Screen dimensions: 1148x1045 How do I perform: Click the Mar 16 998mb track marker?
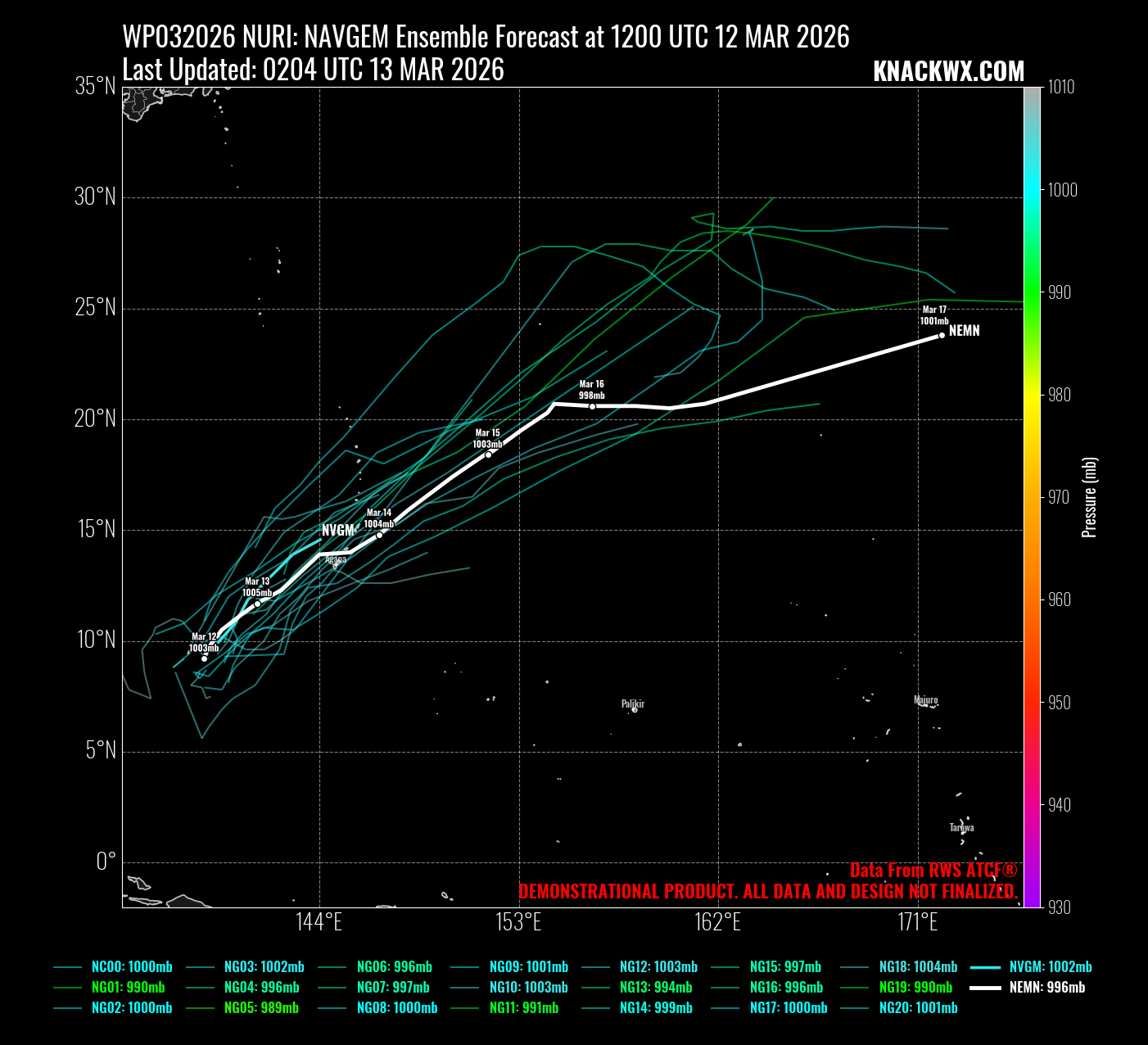point(592,406)
